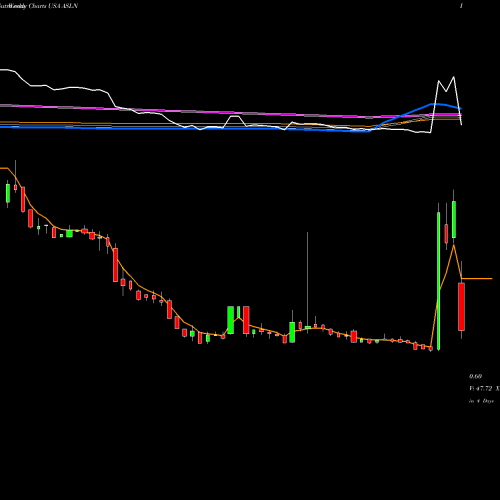The height and width of the screenshot is (500, 500).
Task: Select the final large red candle at far right
Action: click(461, 307)
